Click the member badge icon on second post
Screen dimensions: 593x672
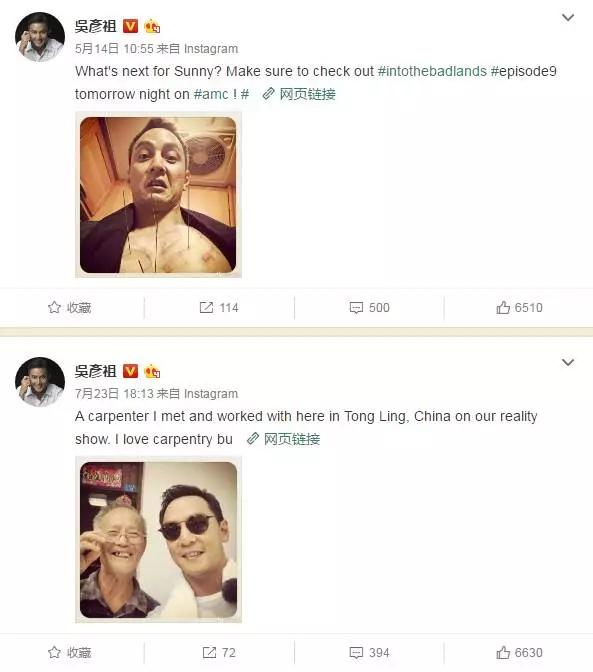tap(152, 371)
